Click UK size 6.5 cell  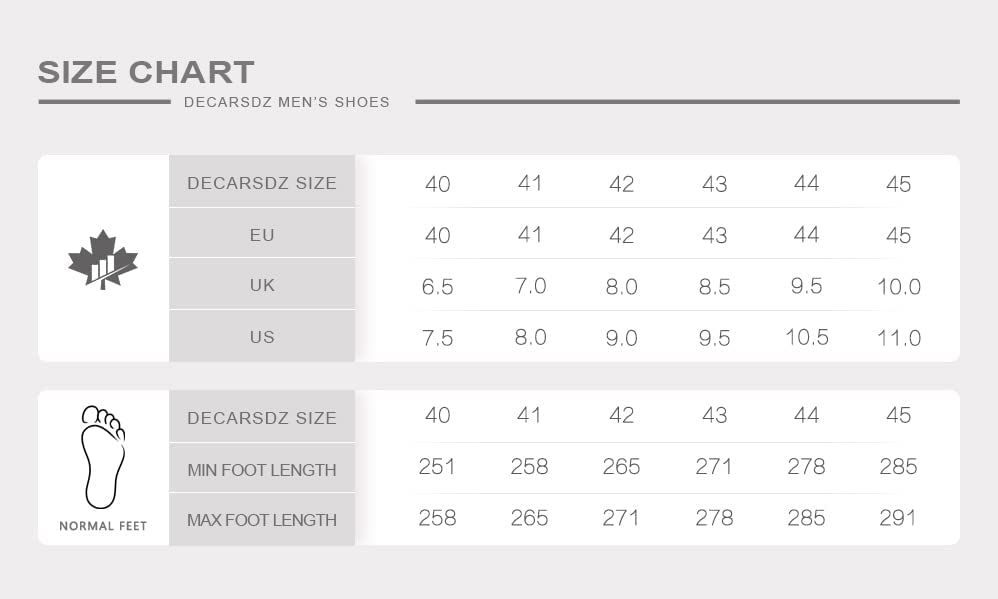[437, 287]
